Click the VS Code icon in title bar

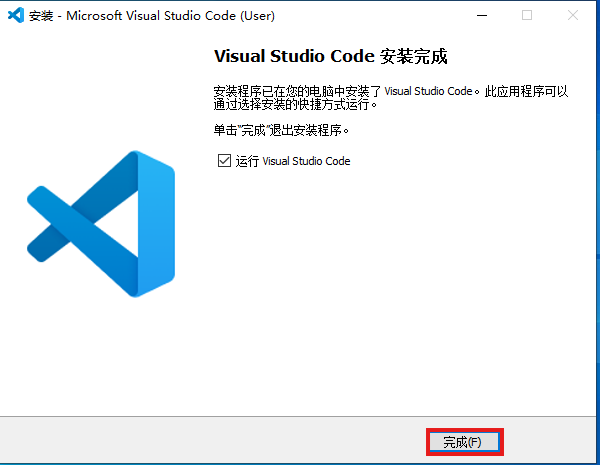(x=16, y=15)
